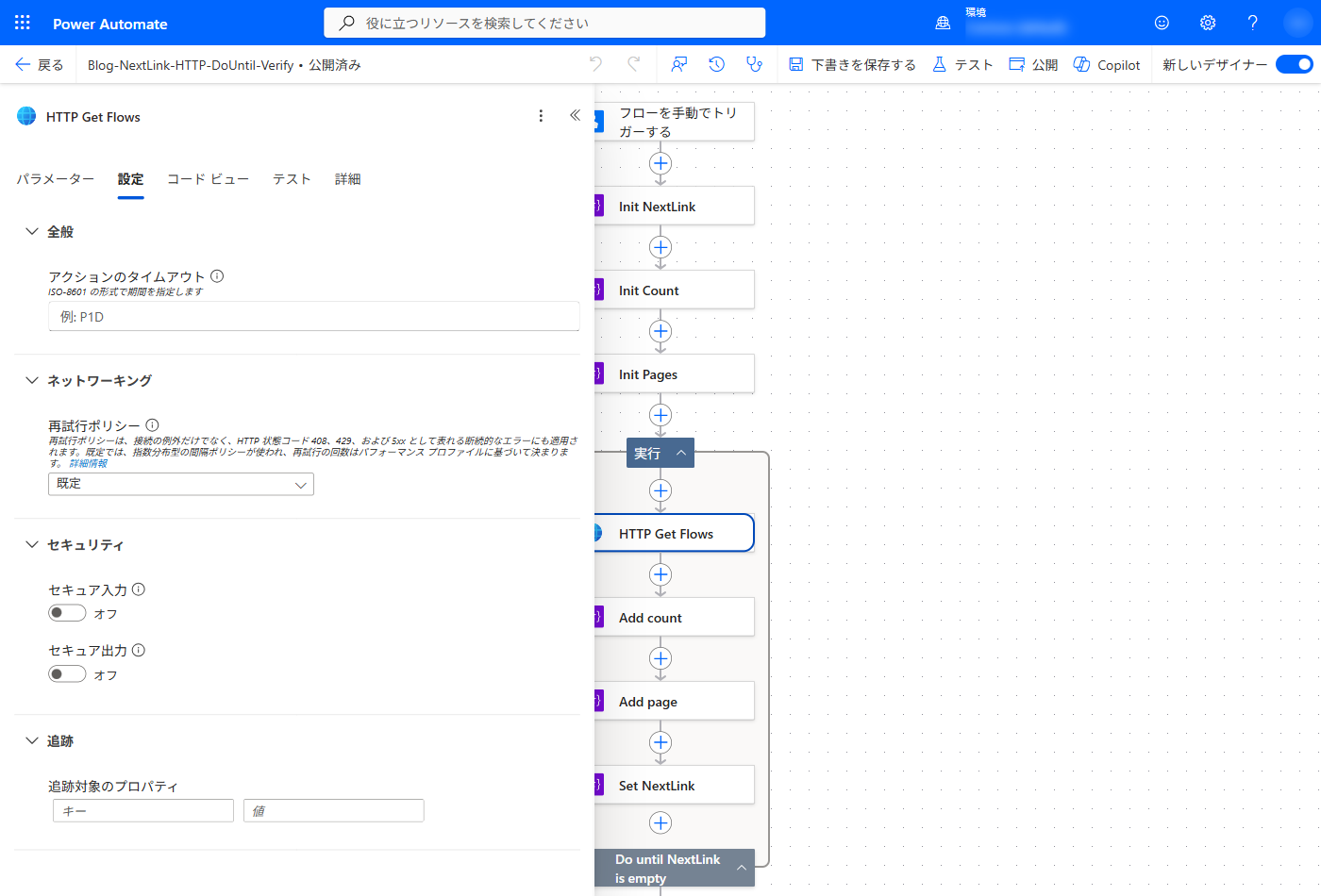Click the info icon beside アクションのタイムアウト

[x=217, y=276]
